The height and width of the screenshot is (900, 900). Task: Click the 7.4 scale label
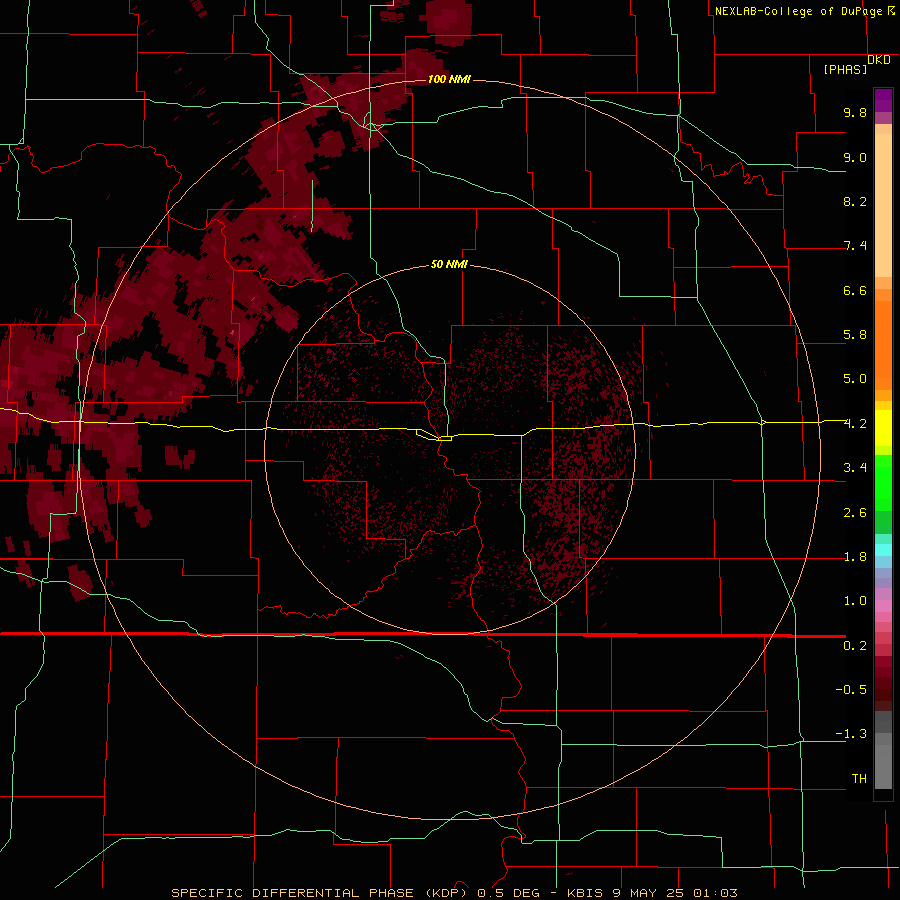click(x=855, y=246)
